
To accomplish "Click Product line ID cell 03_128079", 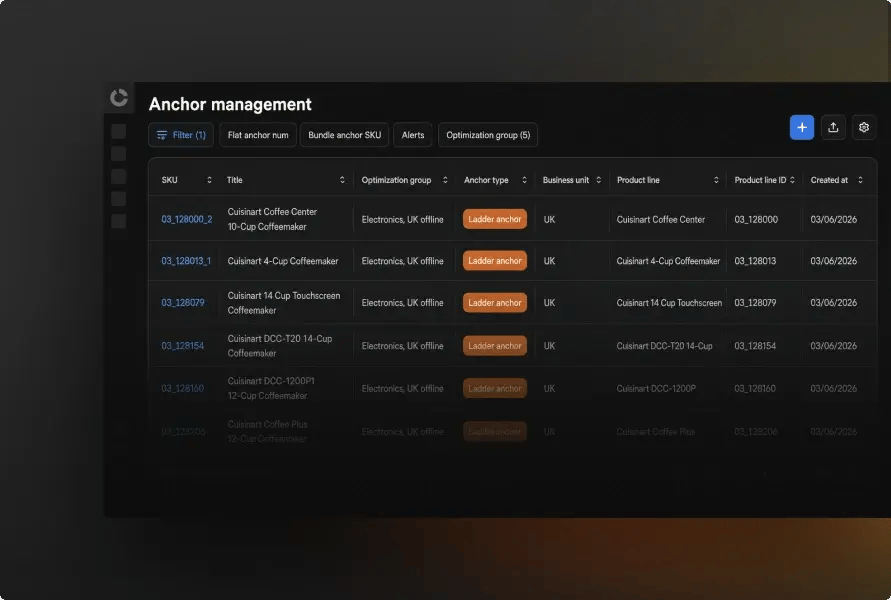I will [755, 303].
